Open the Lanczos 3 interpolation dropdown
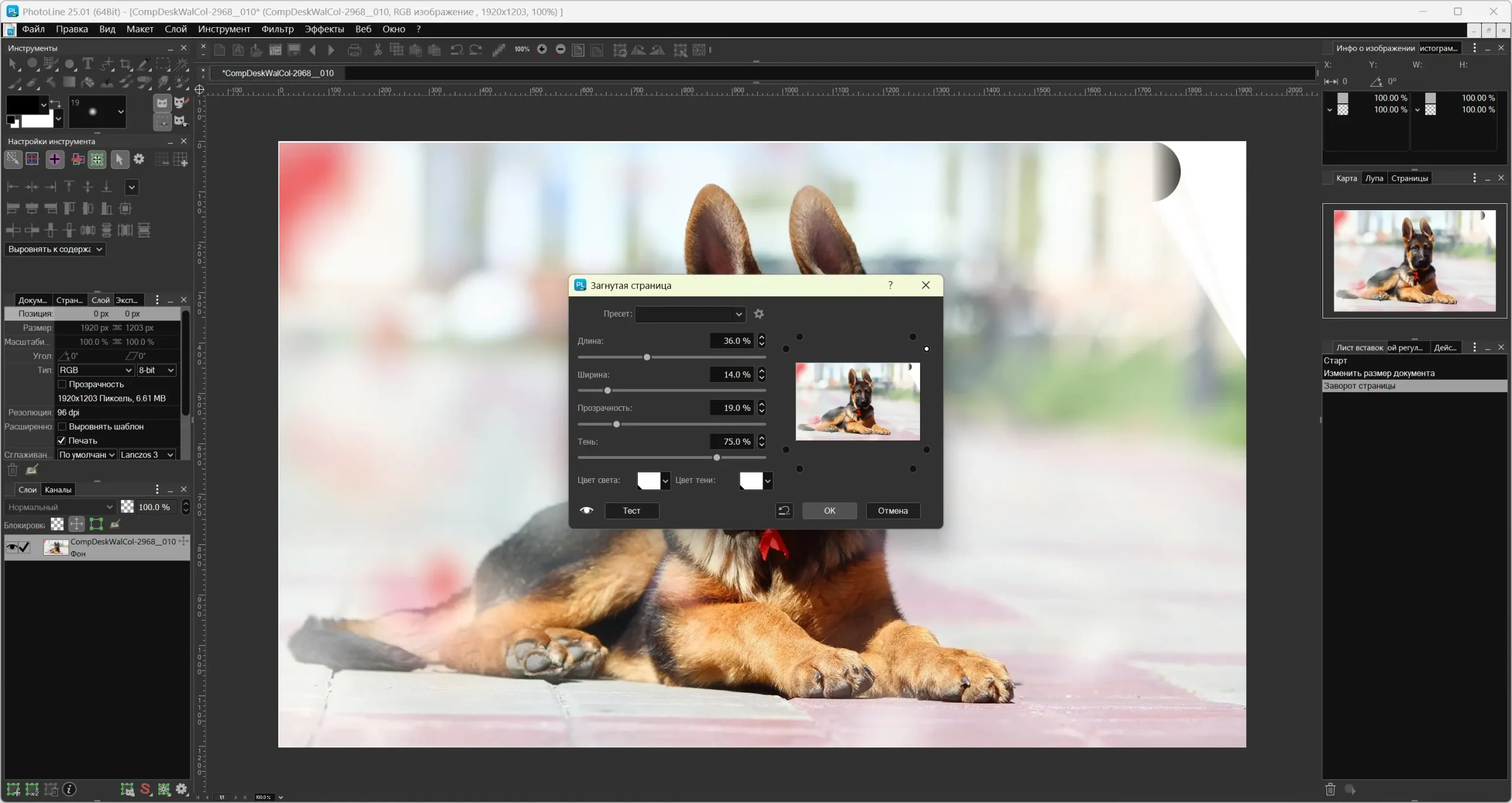 (146, 455)
